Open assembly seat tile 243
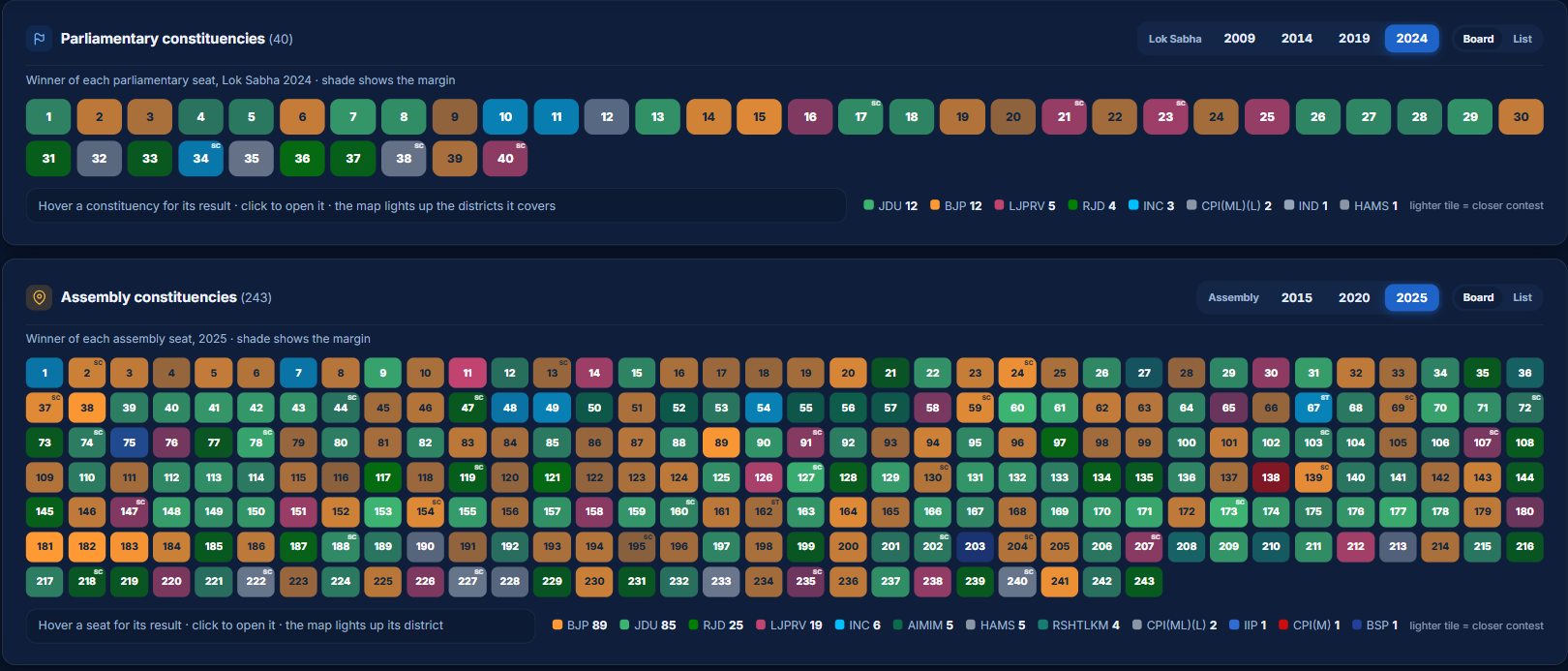This screenshot has height=671, width=1568. [1144, 582]
